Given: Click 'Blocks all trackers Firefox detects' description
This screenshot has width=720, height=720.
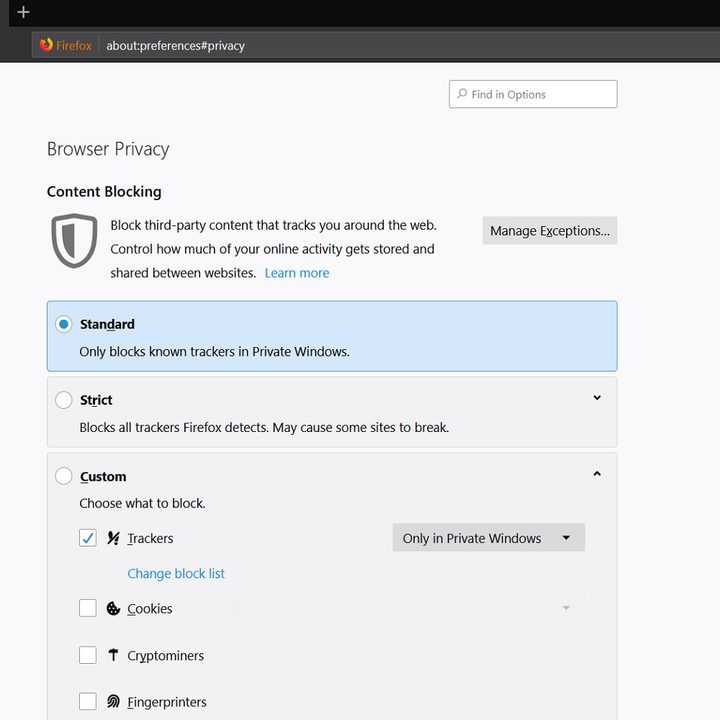Looking at the screenshot, I should [x=264, y=428].
